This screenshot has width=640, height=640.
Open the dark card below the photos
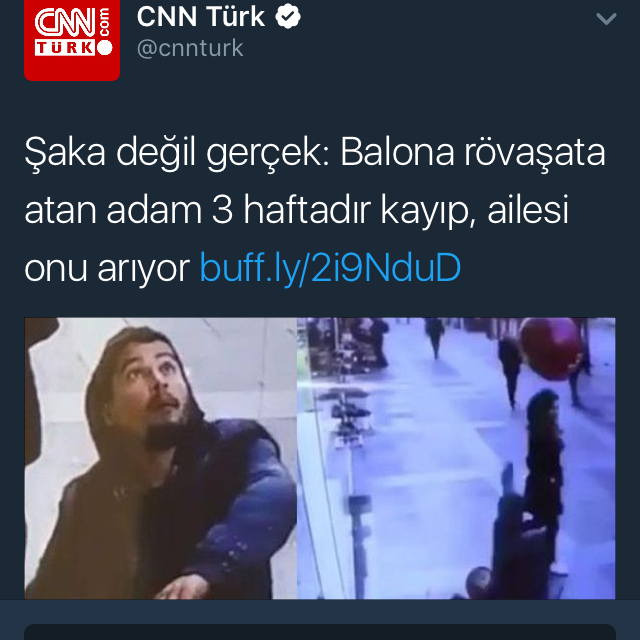pyautogui.click(x=320, y=632)
